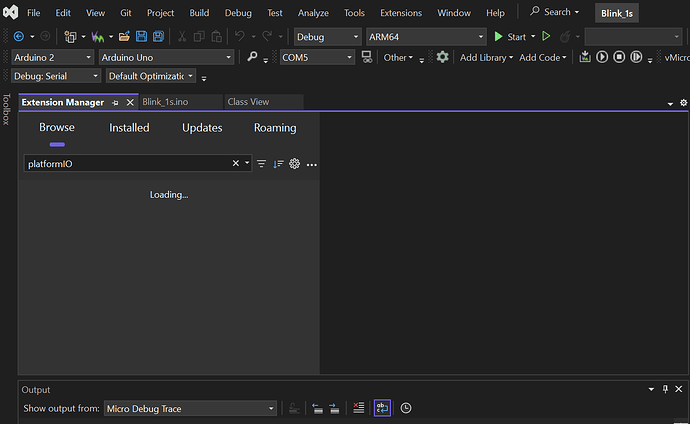
Task: Click the Undo arrow icon
Action: pos(240,36)
